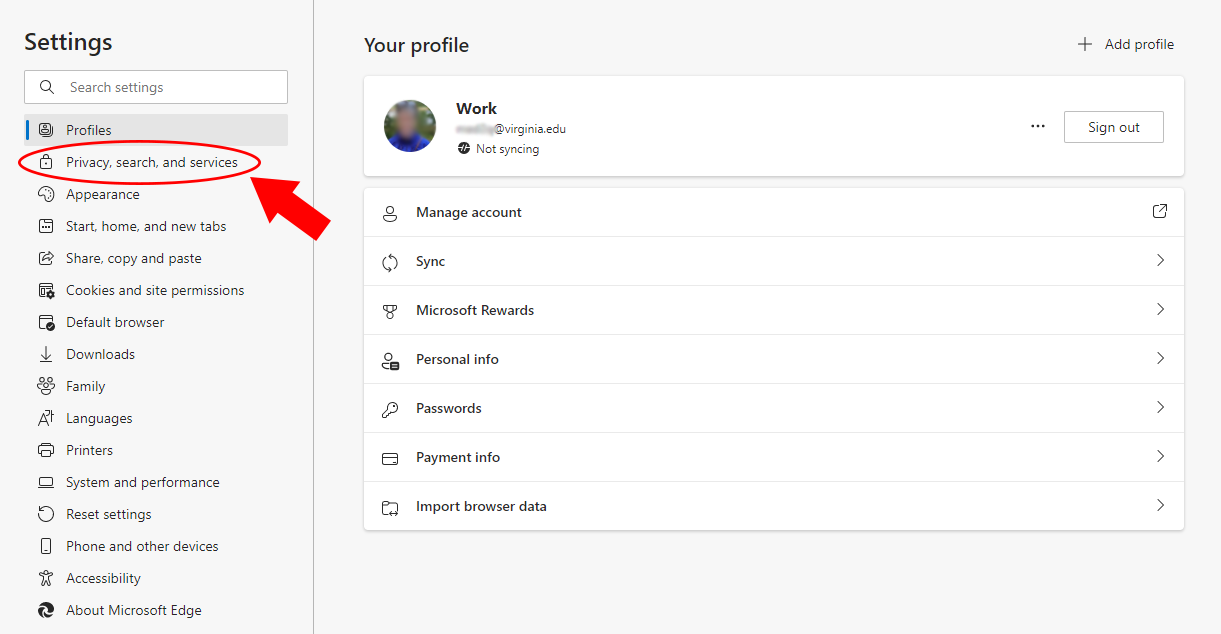Click the Printers icon in sidebar
Viewport: 1221px width, 634px height.
click(45, 450)
